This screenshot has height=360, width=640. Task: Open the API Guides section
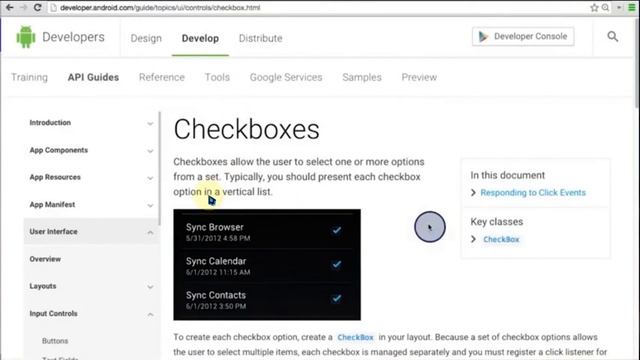coord(93,77)
